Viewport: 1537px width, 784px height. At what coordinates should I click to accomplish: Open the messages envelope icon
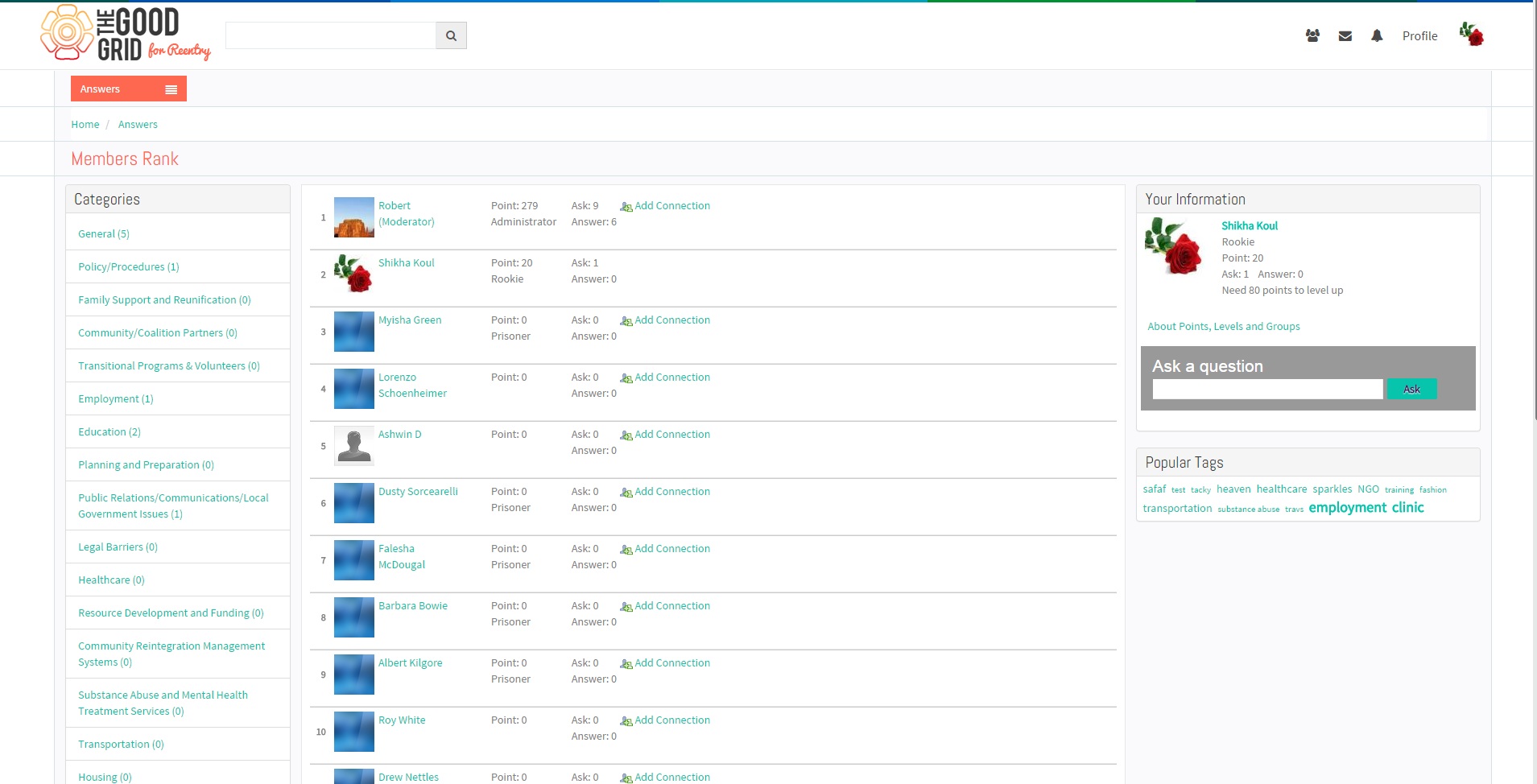click(x=1345, y=35)
